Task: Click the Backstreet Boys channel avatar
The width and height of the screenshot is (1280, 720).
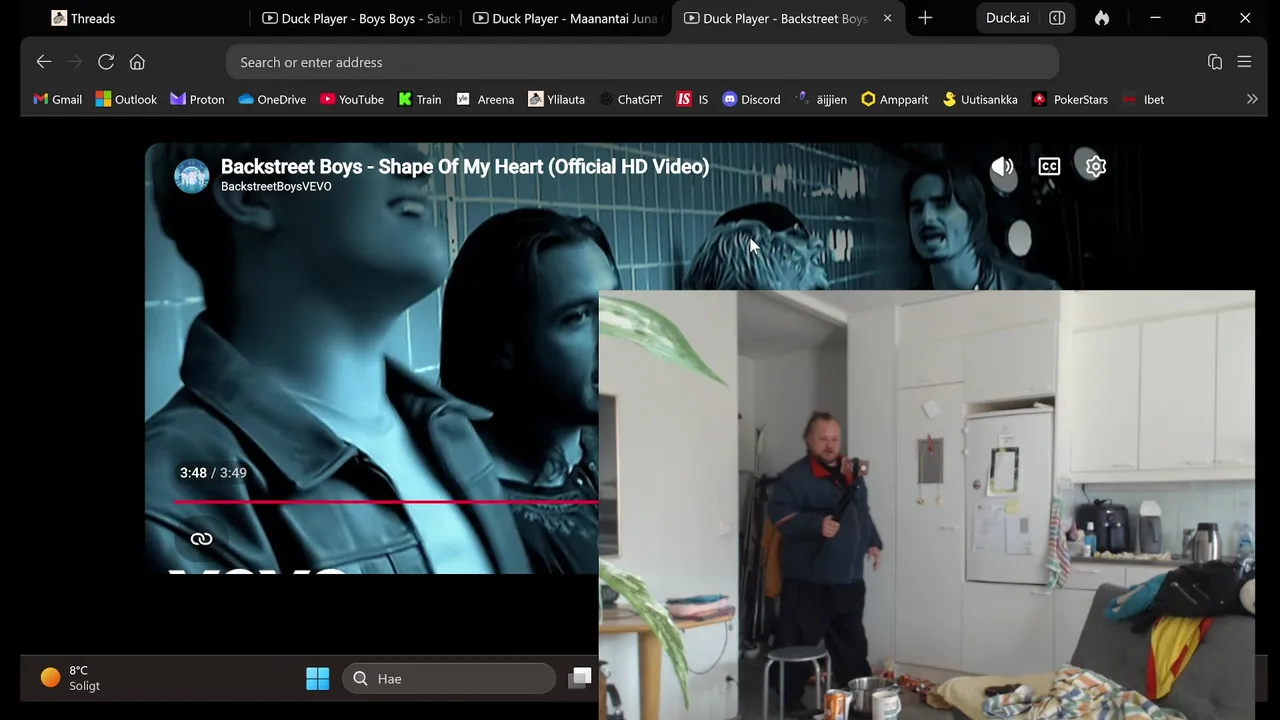Action: point(192,176)
